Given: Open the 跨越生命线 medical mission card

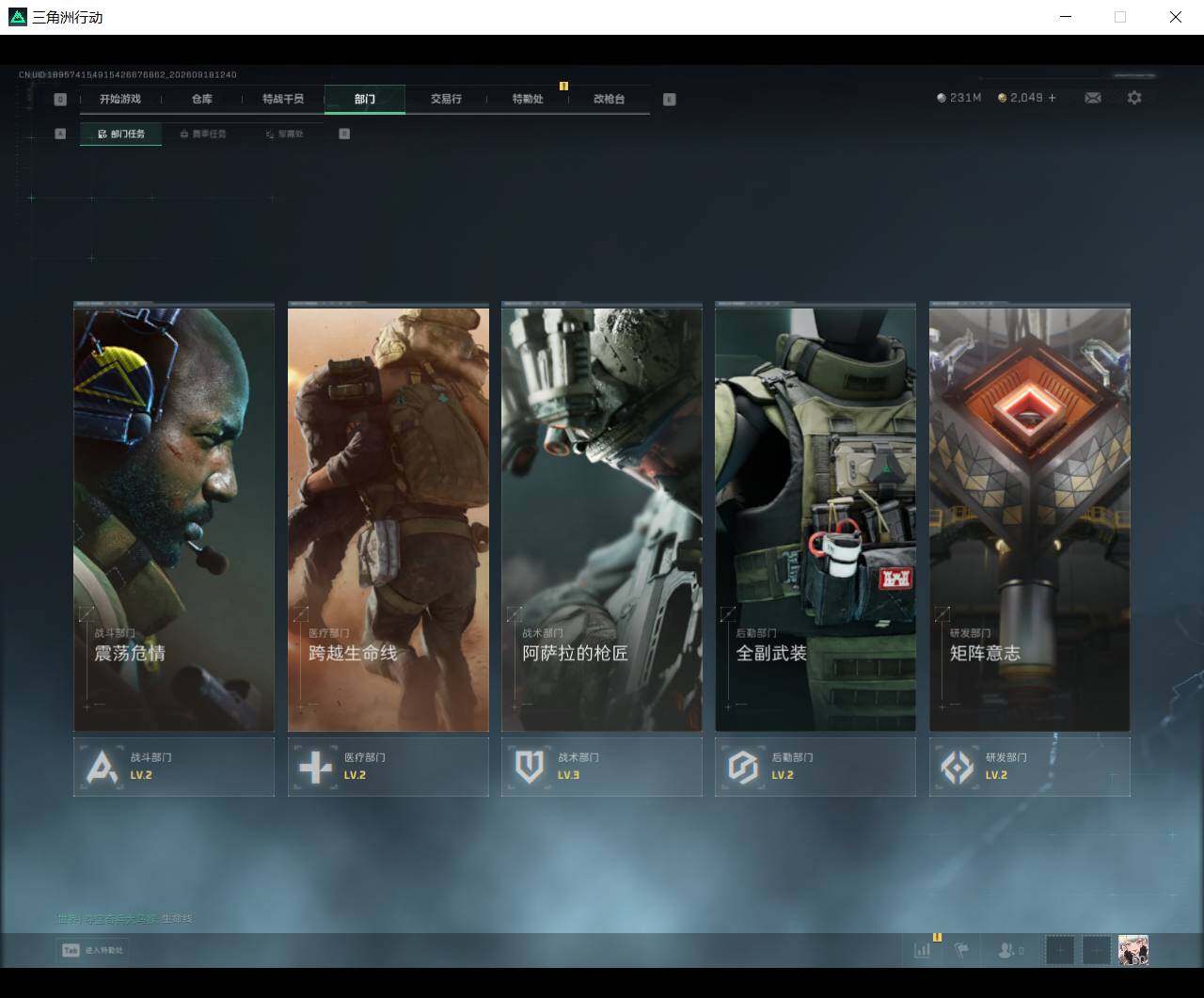Looking at the screenshot, I should [388, 517].
